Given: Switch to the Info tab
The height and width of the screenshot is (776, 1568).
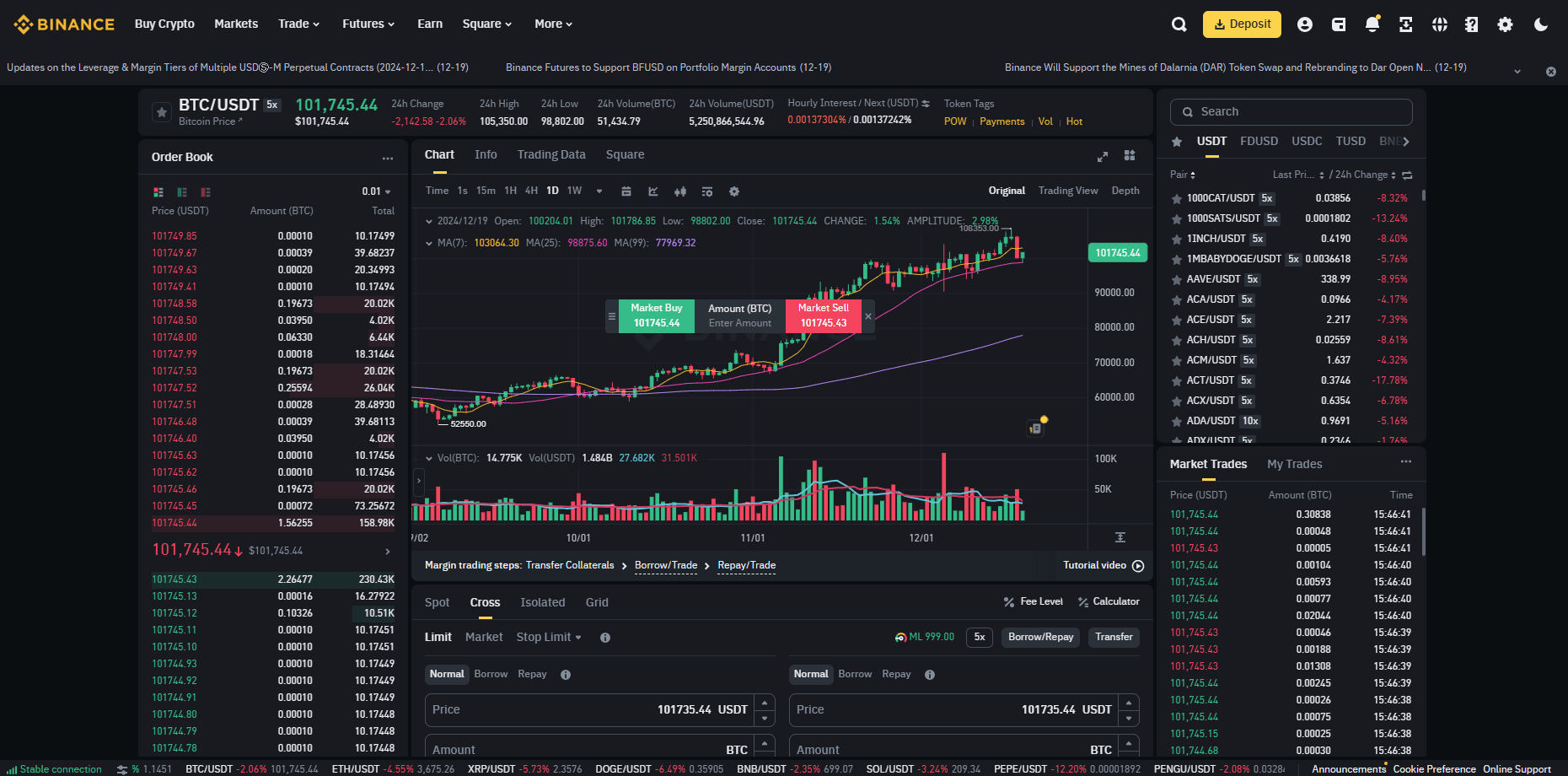Looking at the screenshot, I should coord(486,154).
